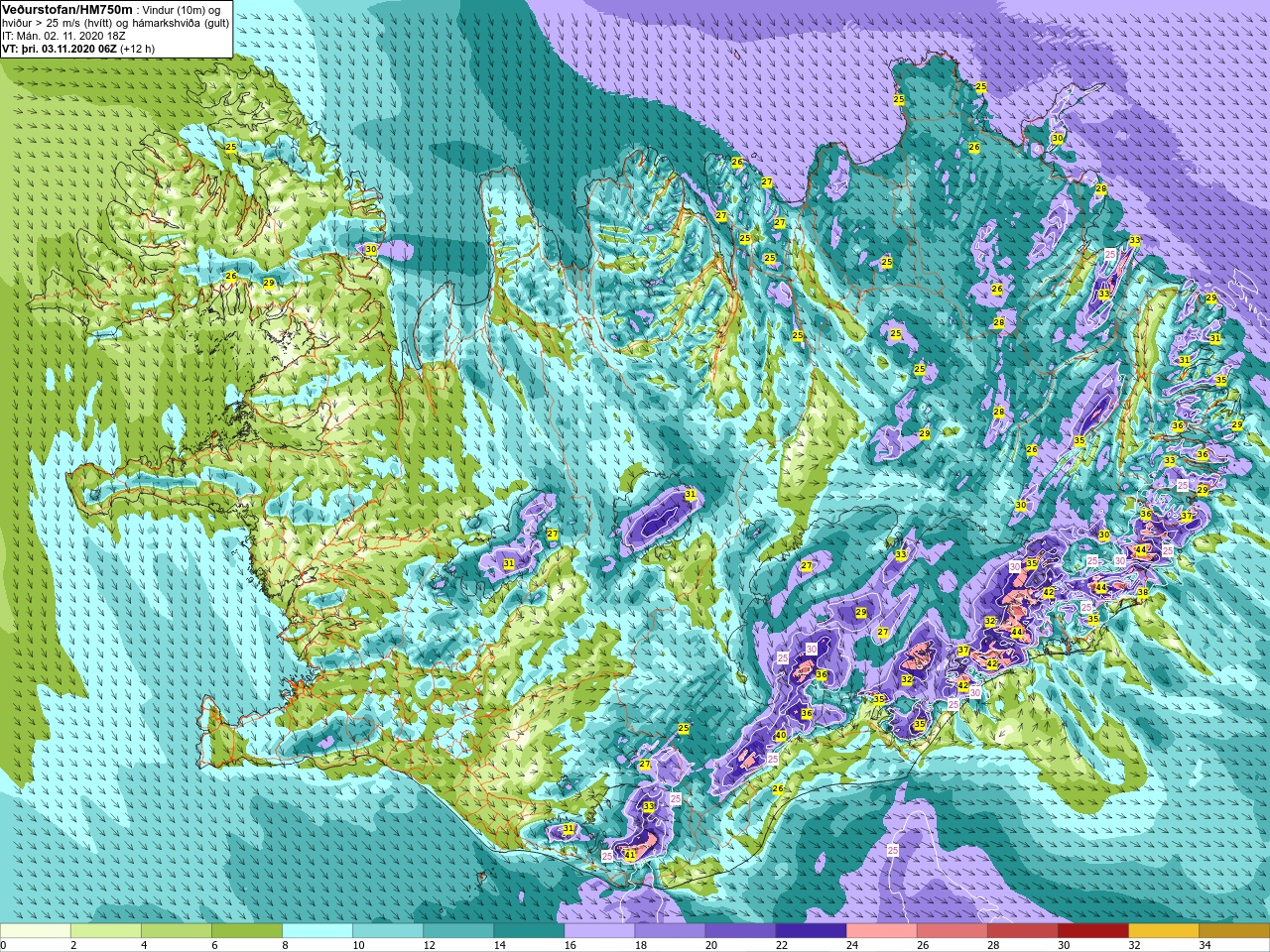Image resolution: width=1270 pixels, height=952 pixels.
Task: Click the '20' value on the legend scale
Action: pyautogui.click(x=710, y=945)
